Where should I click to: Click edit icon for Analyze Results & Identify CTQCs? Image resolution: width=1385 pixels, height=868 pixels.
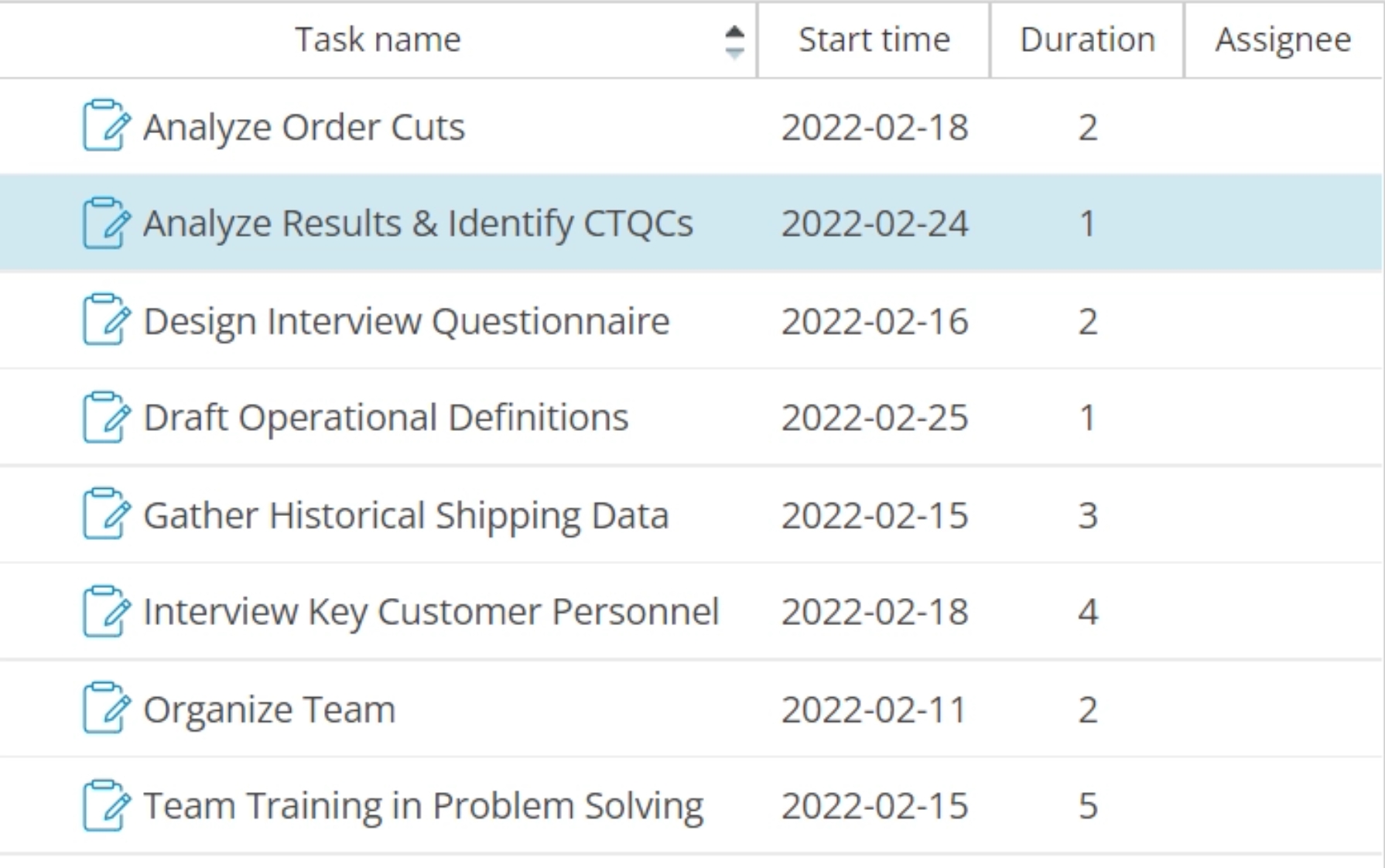[106, 223]
